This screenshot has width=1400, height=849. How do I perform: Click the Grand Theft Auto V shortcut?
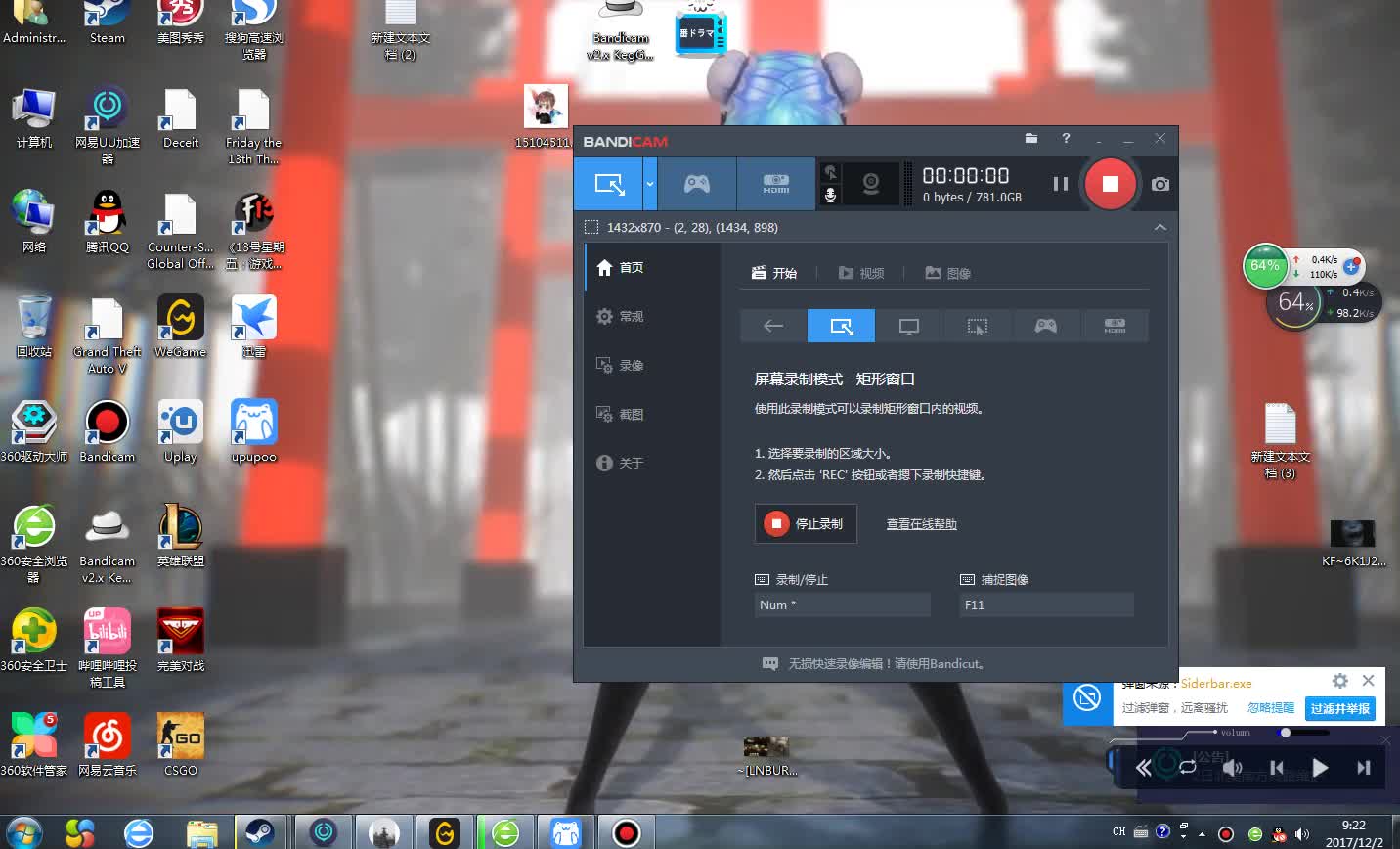[107, 335]
